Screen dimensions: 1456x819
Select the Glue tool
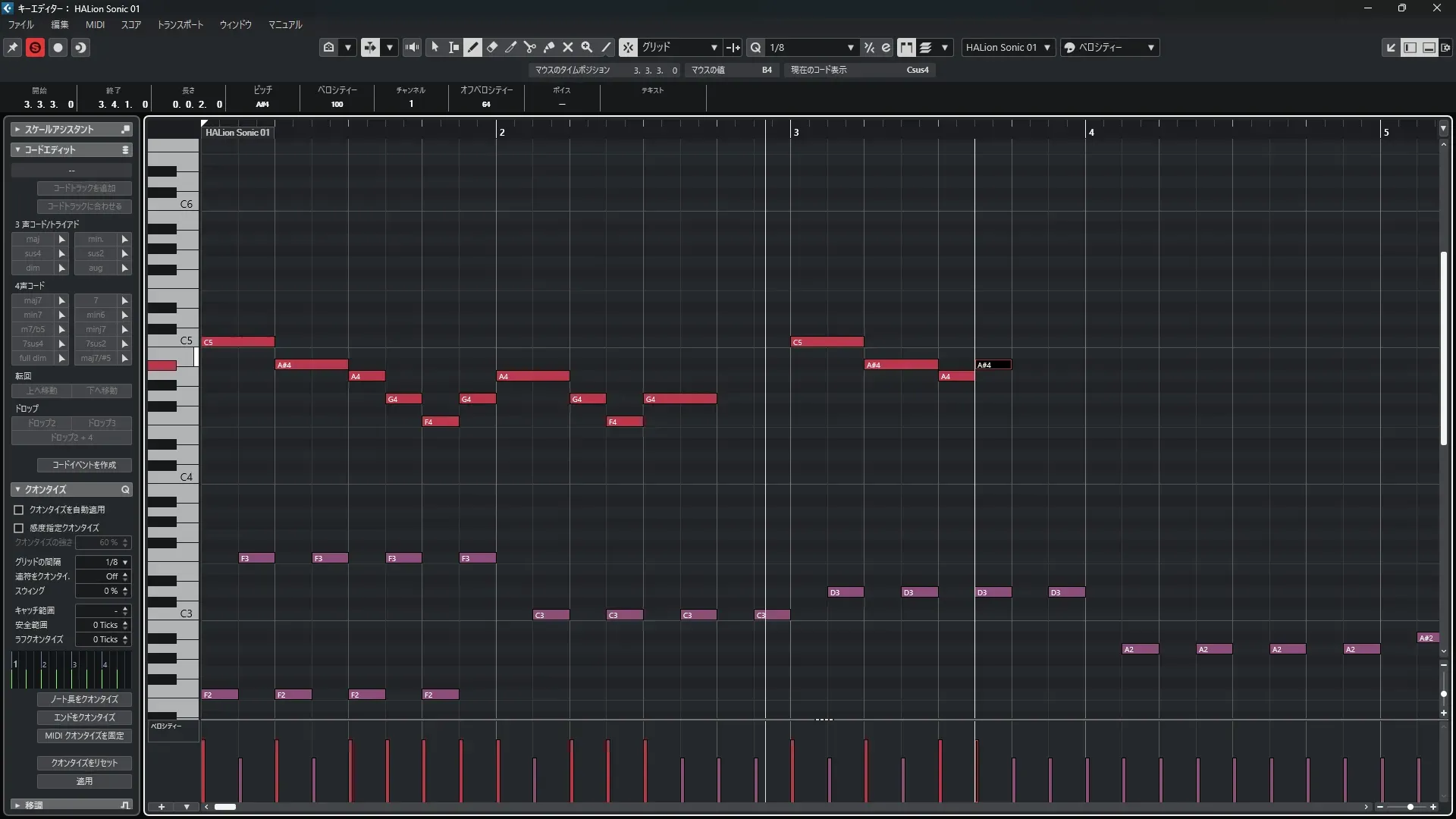[549, 47]
